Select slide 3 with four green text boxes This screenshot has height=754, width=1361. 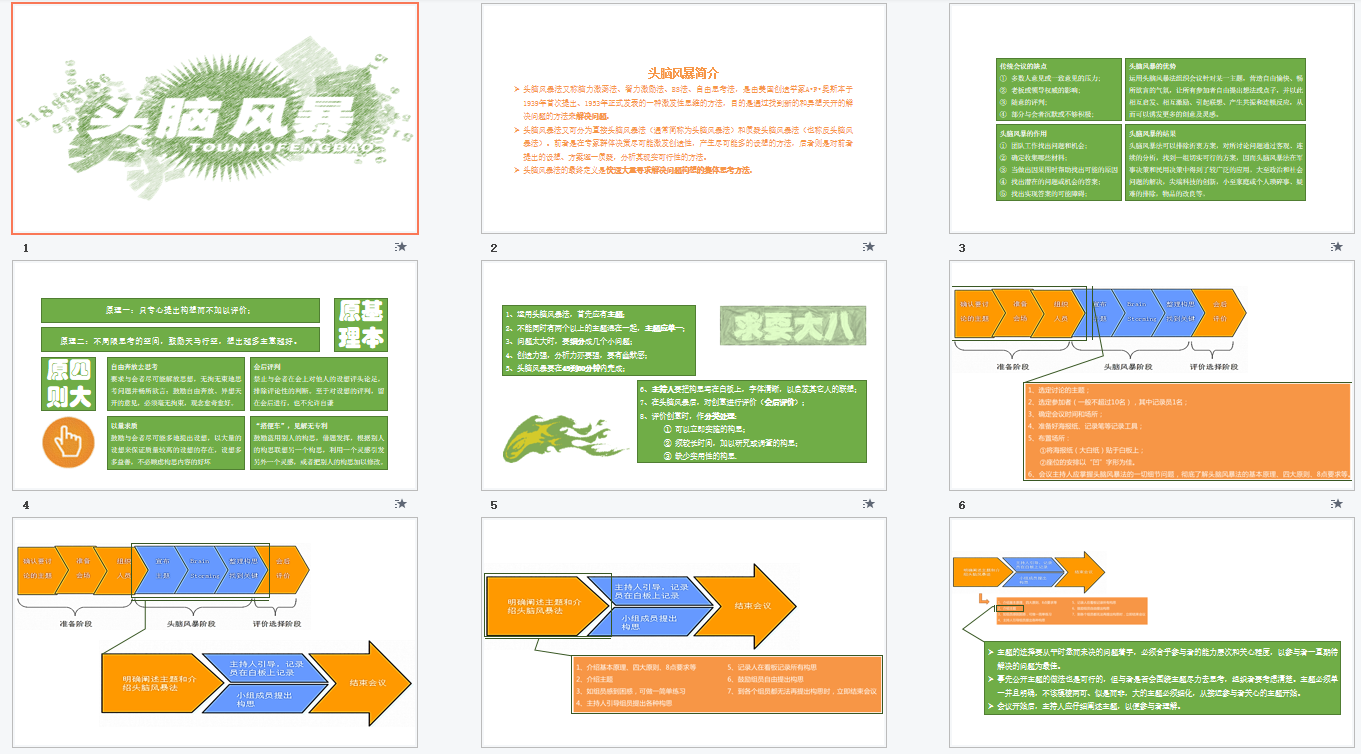pos(1151,119)
